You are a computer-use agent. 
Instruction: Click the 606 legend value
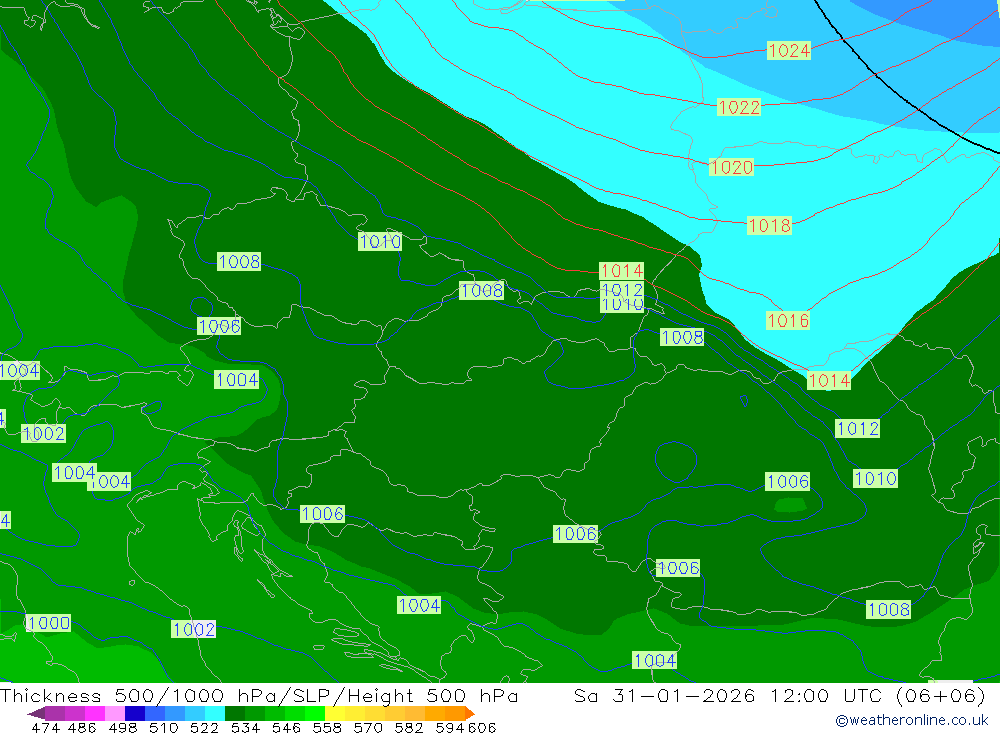pos(482,727)
